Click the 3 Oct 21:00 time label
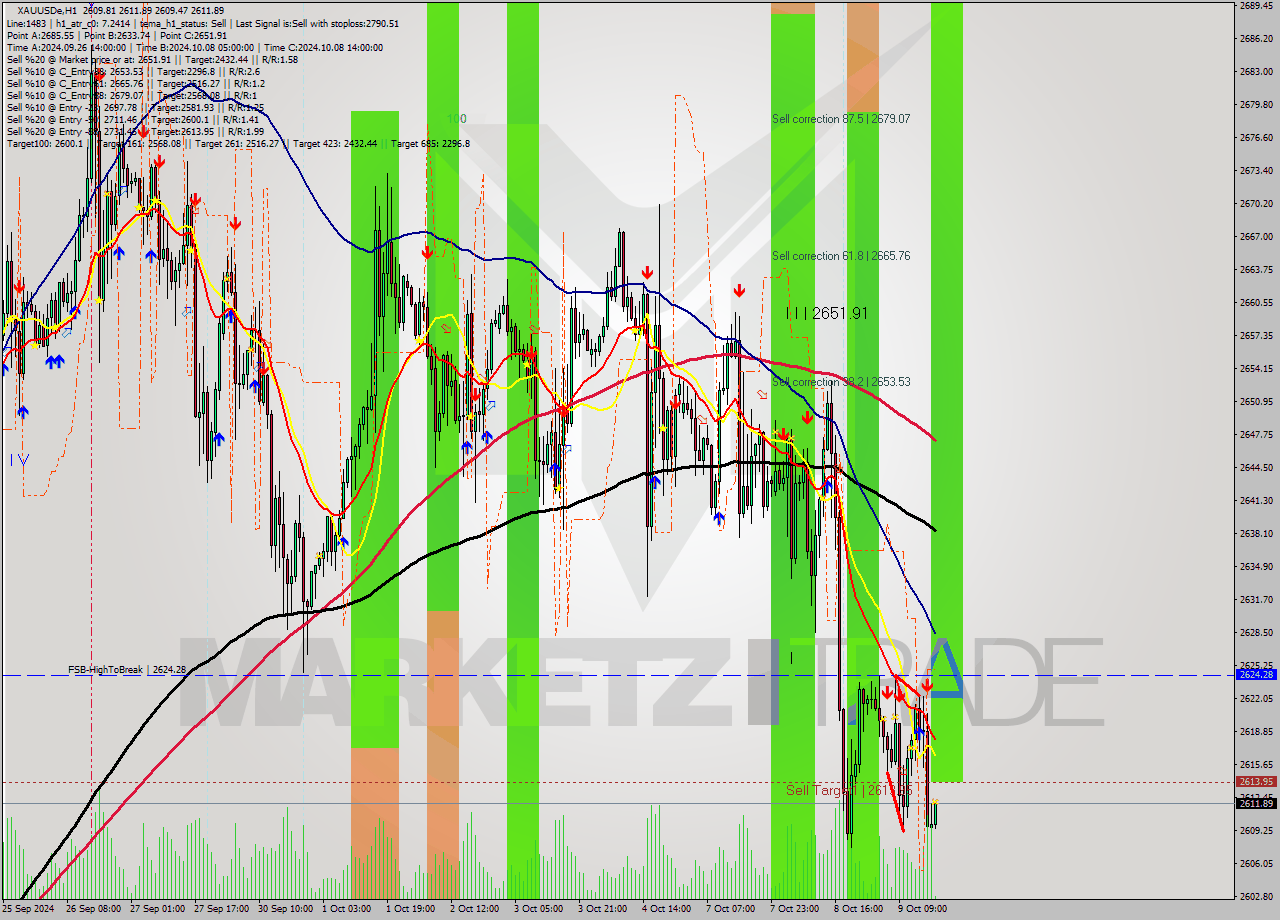1280x920 pixels. pos(605,909)
